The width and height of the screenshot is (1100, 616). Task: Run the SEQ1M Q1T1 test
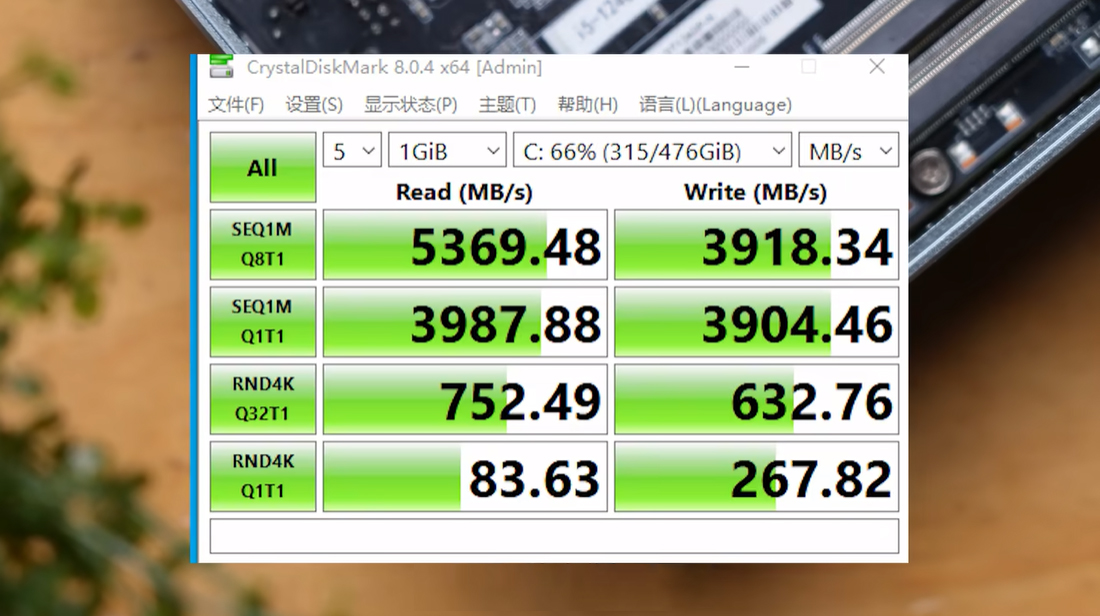coord(263,321)
